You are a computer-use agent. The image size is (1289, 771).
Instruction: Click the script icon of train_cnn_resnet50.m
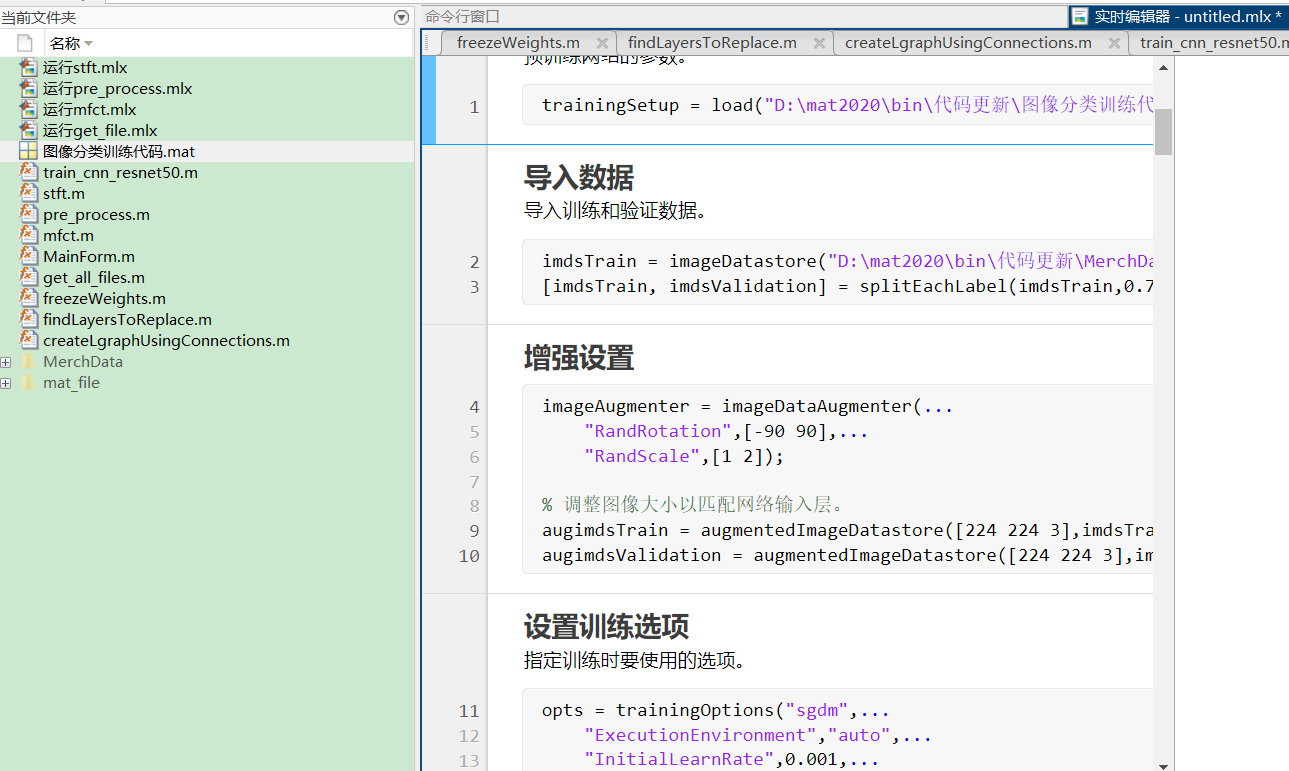tap(28, 172)
